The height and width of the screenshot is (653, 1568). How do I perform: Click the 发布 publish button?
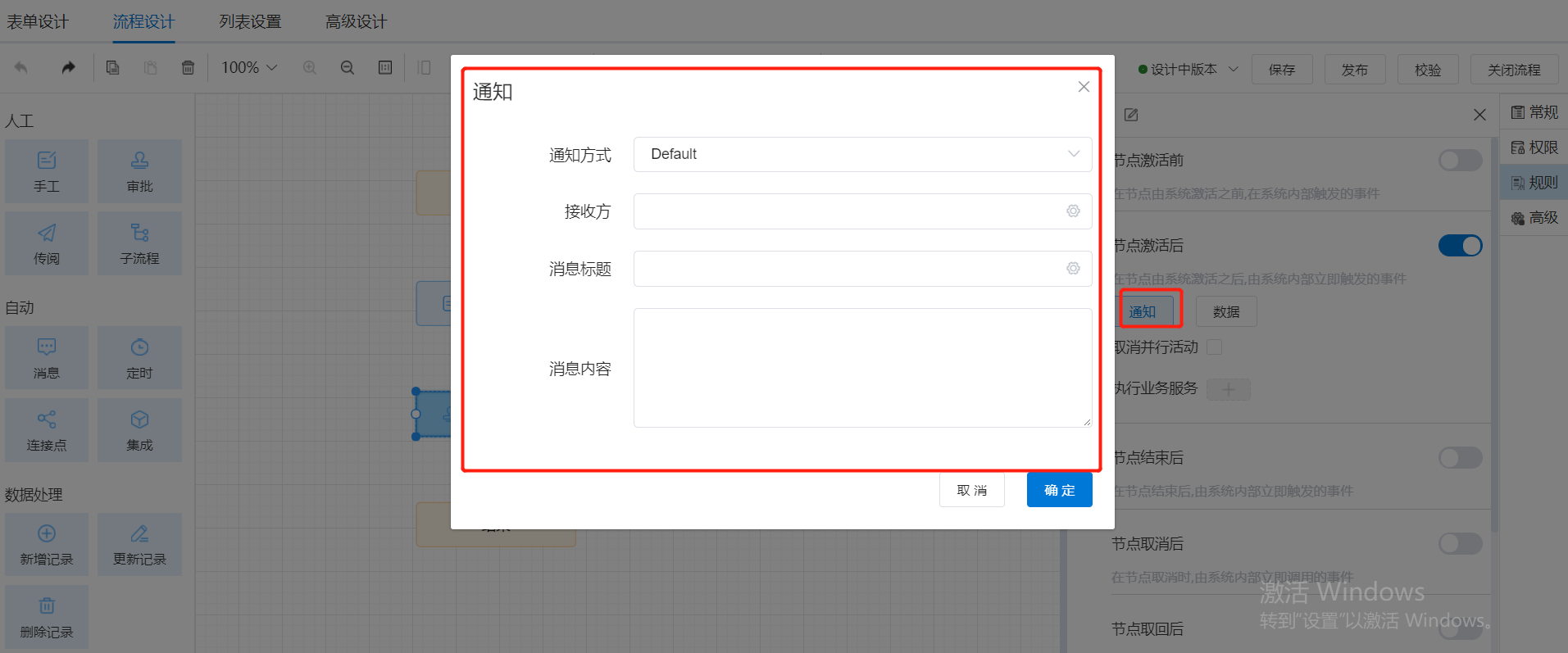click(1355, 70)
